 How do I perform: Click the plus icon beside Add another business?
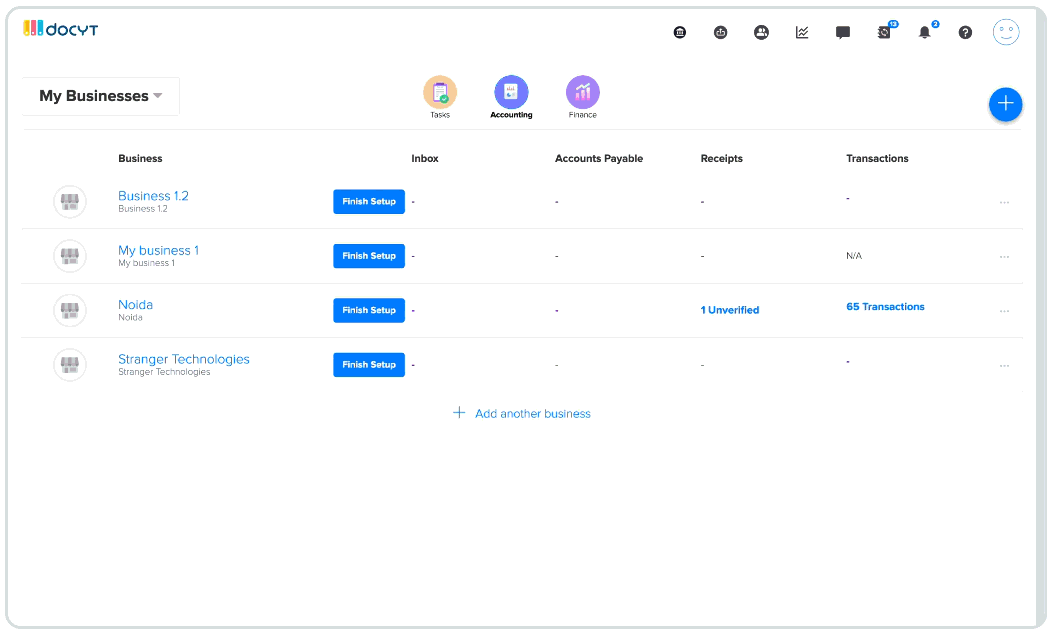[459, 413]
